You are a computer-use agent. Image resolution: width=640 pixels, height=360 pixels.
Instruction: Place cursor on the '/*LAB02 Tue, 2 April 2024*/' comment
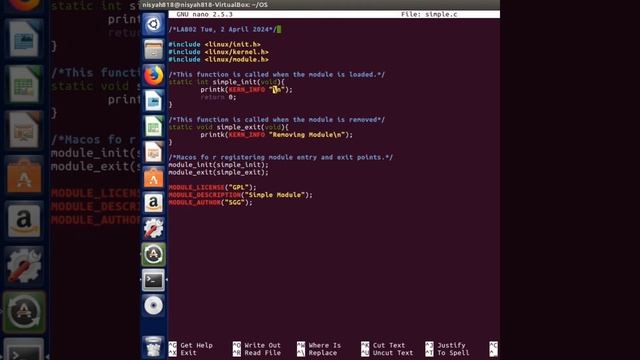pyautogui.click(x=222, y=29)
